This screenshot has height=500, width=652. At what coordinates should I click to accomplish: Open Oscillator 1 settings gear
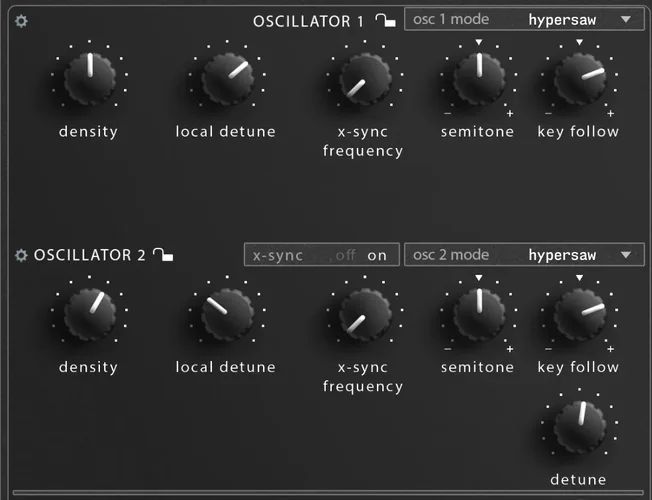(x=21, y=21)
